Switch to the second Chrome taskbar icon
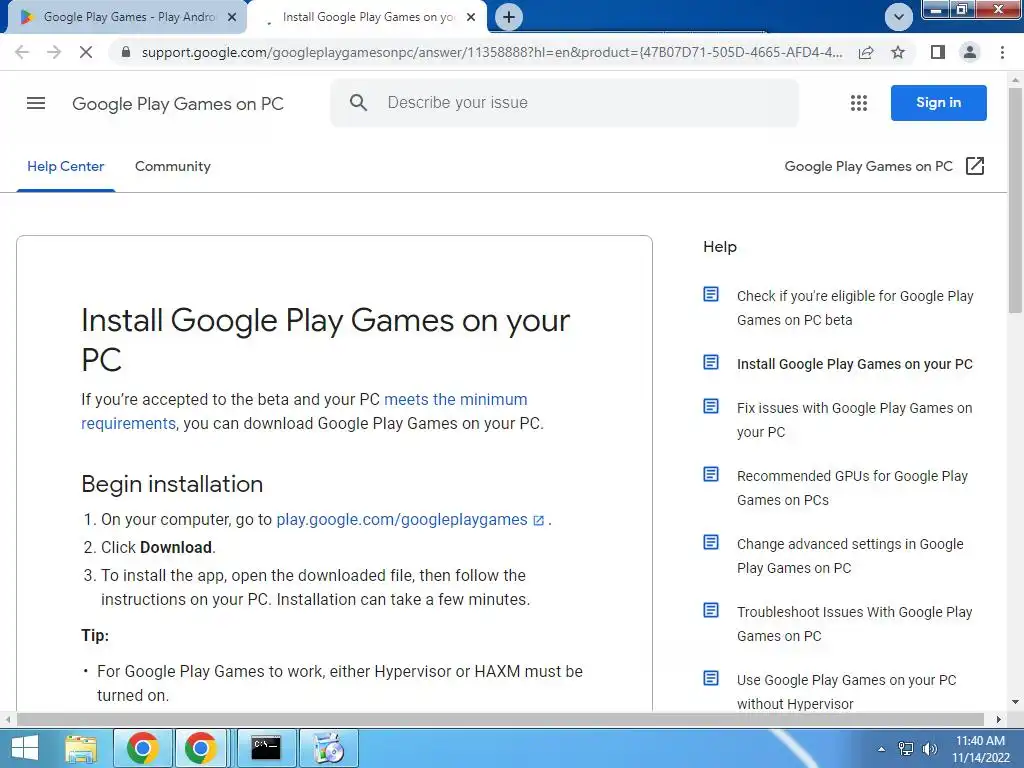1024x768 pixels. 200,748
